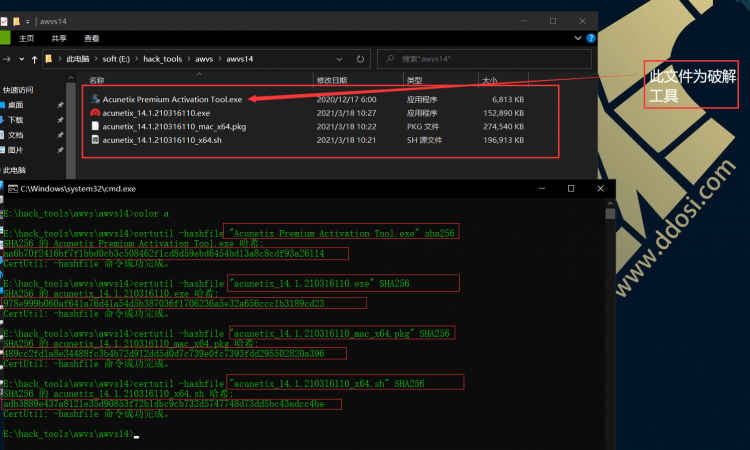Image resolution: width=750 pixels, height=450 pixels.
Task: Expand the ribbon with the chevron
Action: pyautogui.click(x=578, y=38)
